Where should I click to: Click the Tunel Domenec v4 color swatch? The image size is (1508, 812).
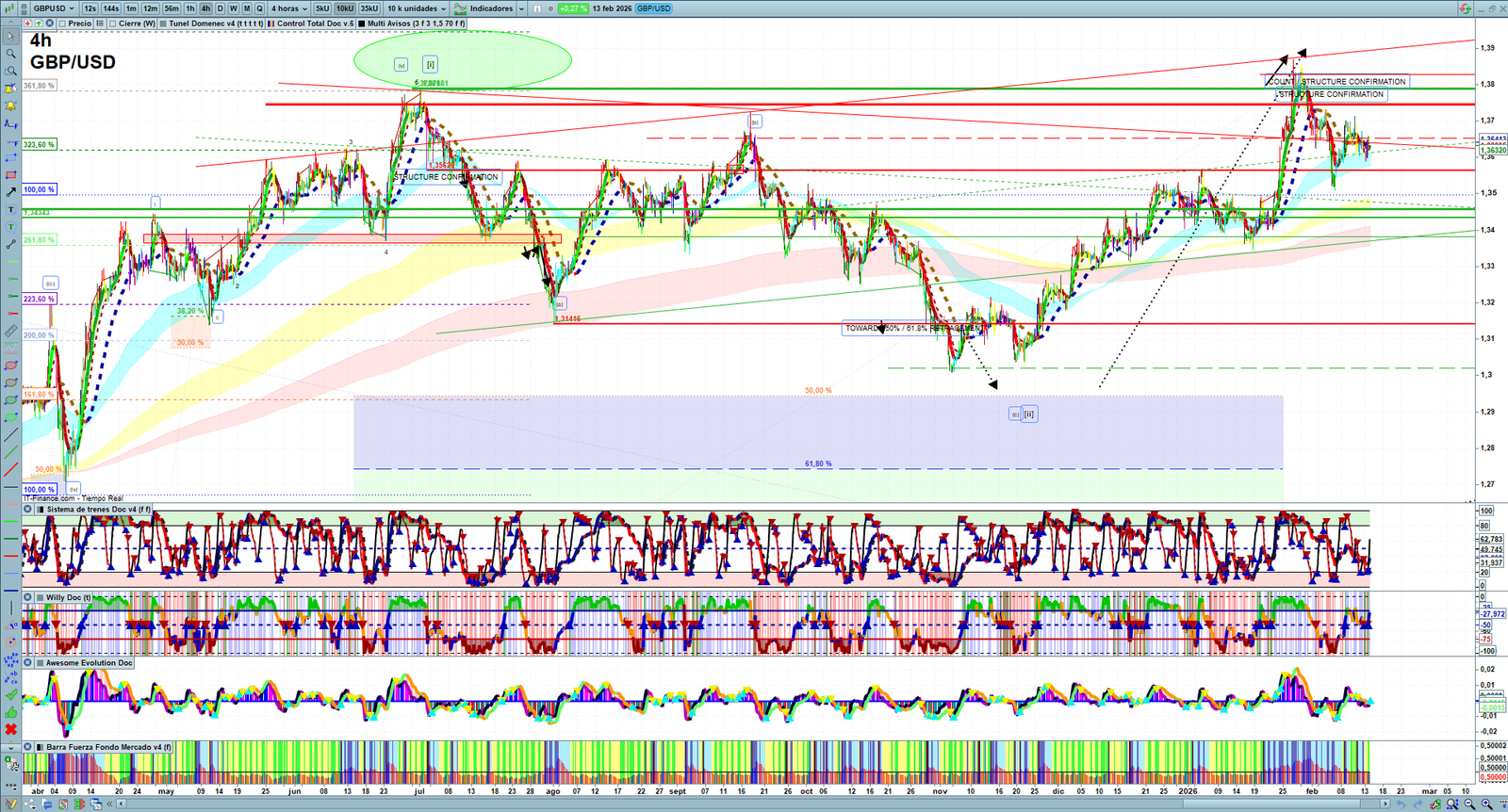[163, 24]
